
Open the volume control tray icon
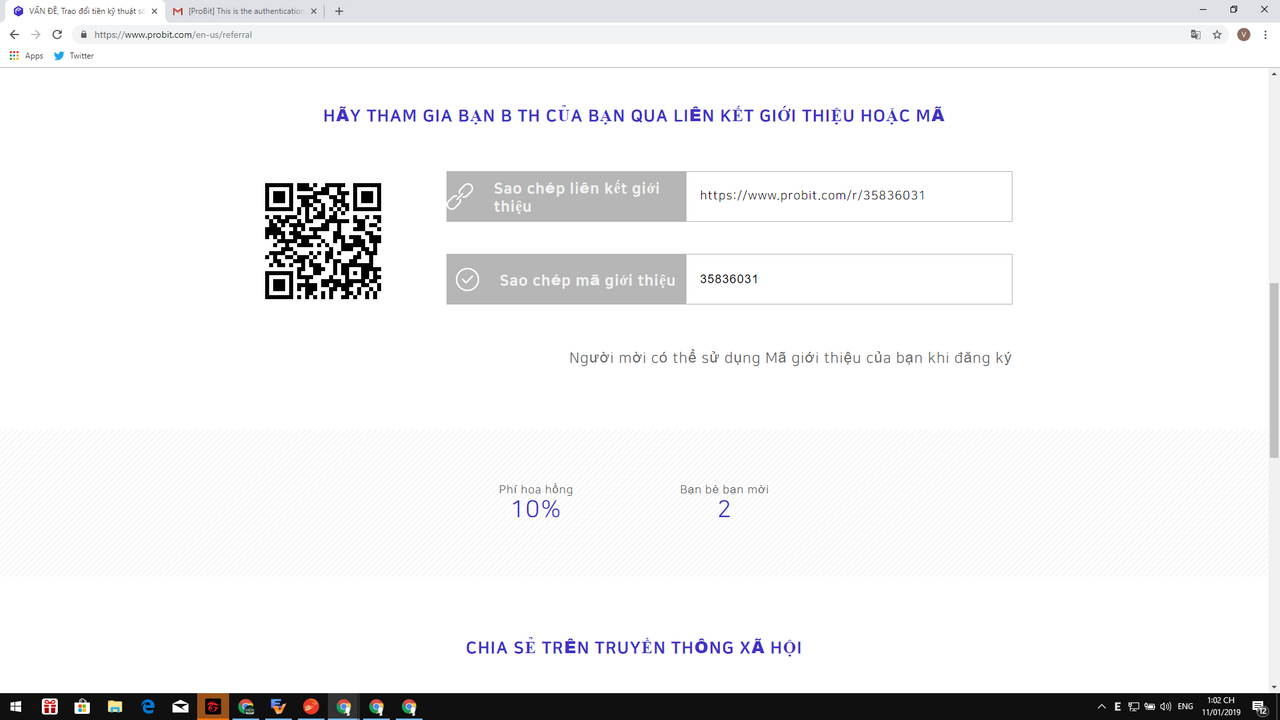(x=1166, y=707)
